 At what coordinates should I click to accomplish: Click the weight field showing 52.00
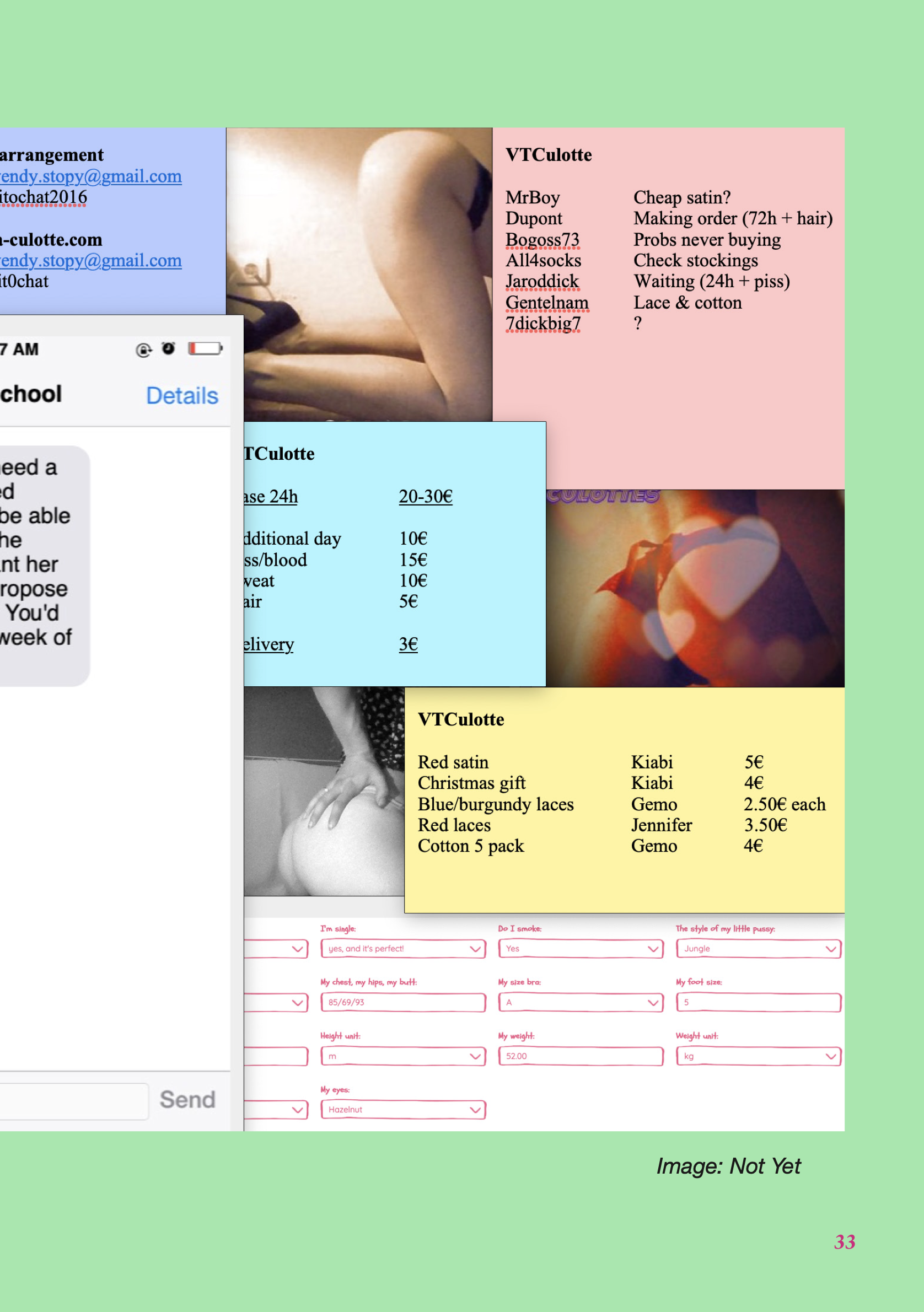tap(579, 1057)
